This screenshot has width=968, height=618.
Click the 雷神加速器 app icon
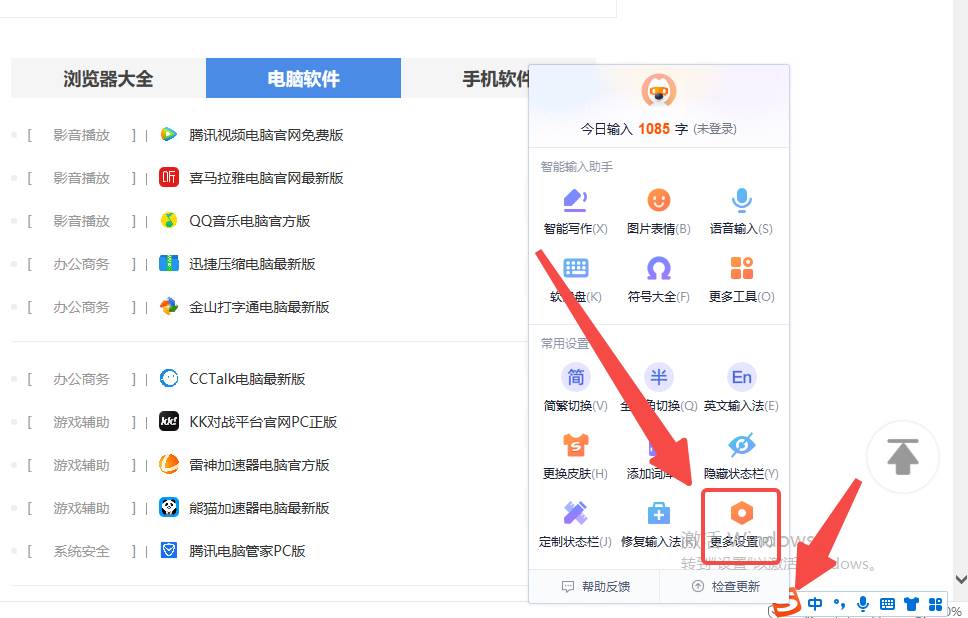click(169, 464)
